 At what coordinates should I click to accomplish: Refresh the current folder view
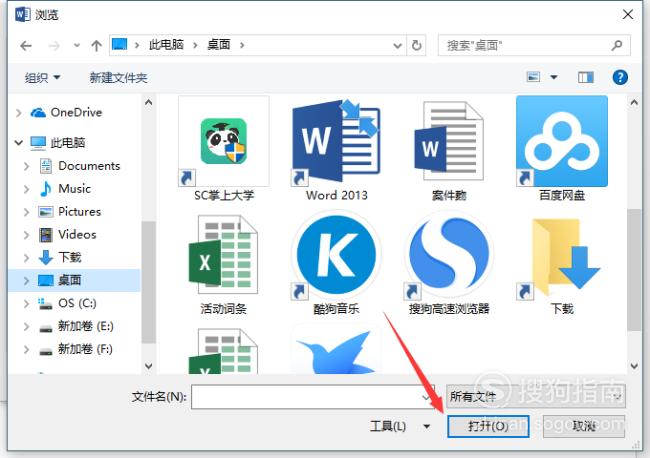pyautogui.click(x=417, y=45)
